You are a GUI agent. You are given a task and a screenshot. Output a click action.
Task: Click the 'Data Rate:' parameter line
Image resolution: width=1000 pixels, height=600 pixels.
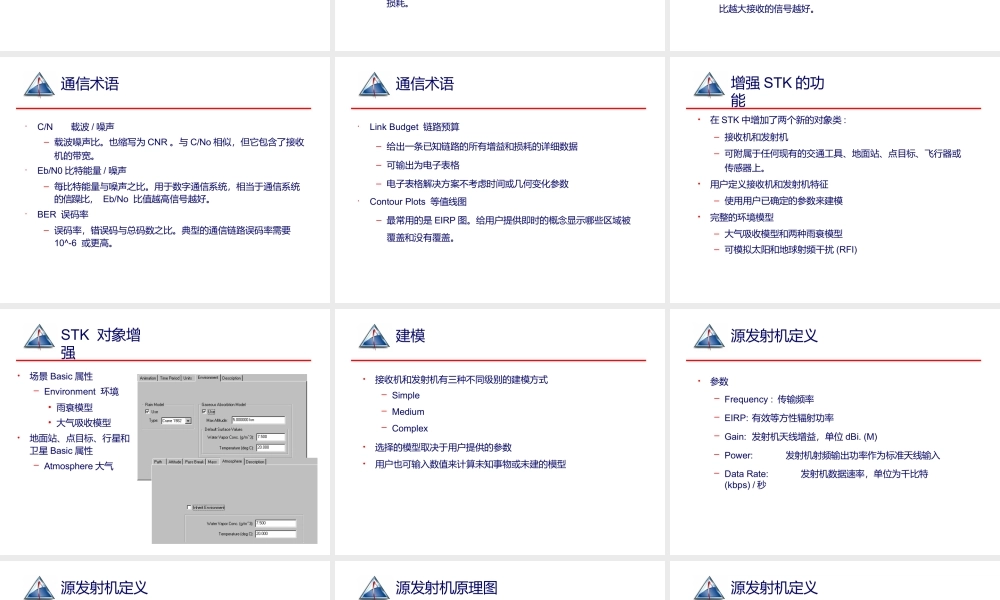(x=826, y=479)
